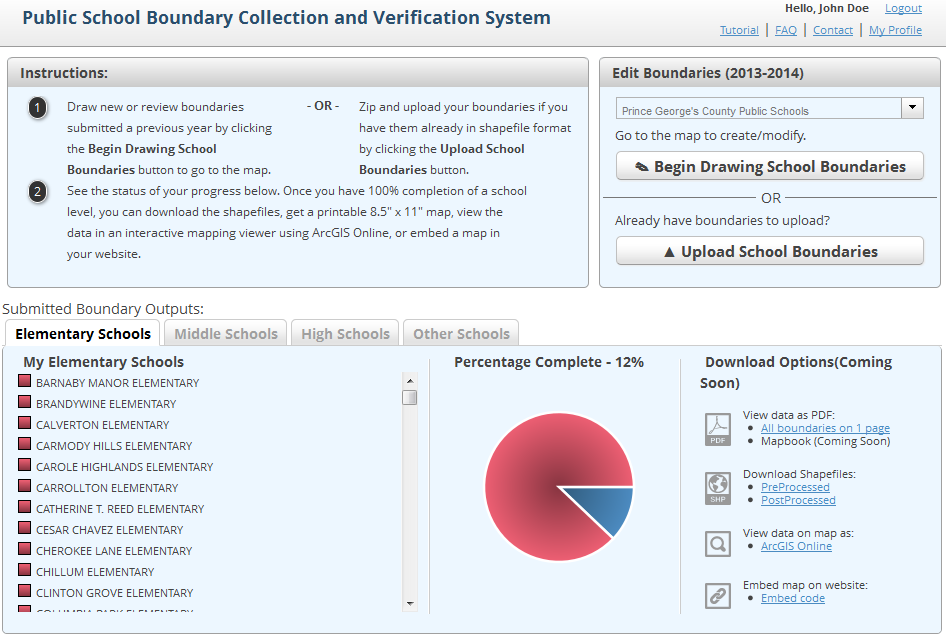Select BARNABY MANOR ELEMENTARY in list

click(117, 383)
